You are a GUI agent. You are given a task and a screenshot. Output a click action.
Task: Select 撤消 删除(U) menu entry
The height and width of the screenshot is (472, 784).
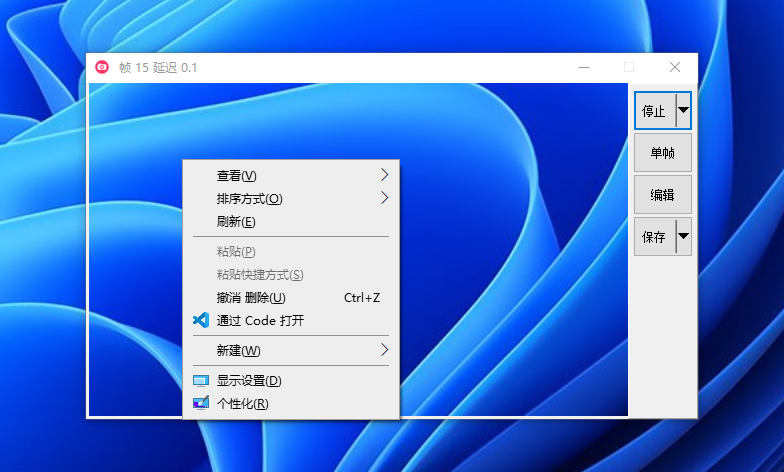[x=291, y=298]
